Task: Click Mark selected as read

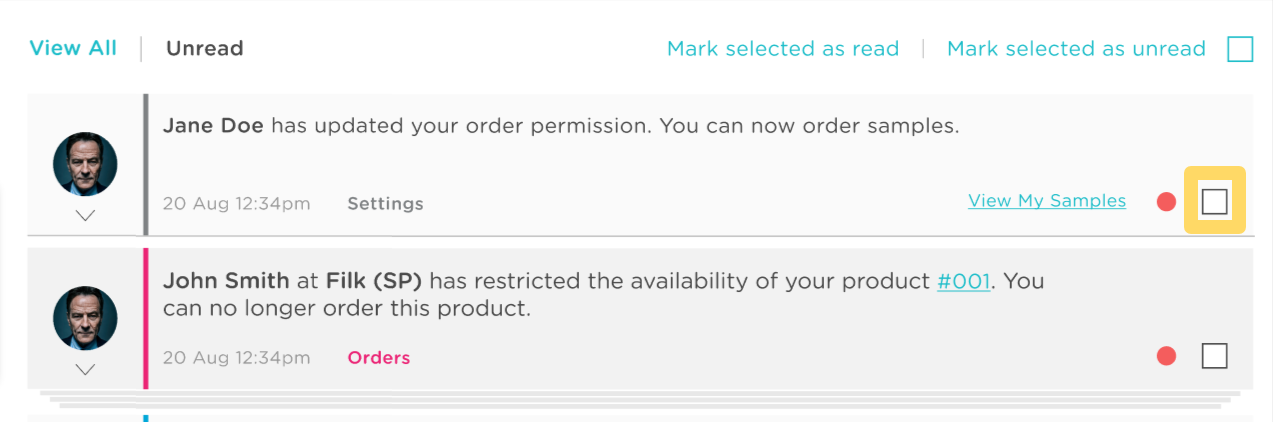Action: (783, 49)
